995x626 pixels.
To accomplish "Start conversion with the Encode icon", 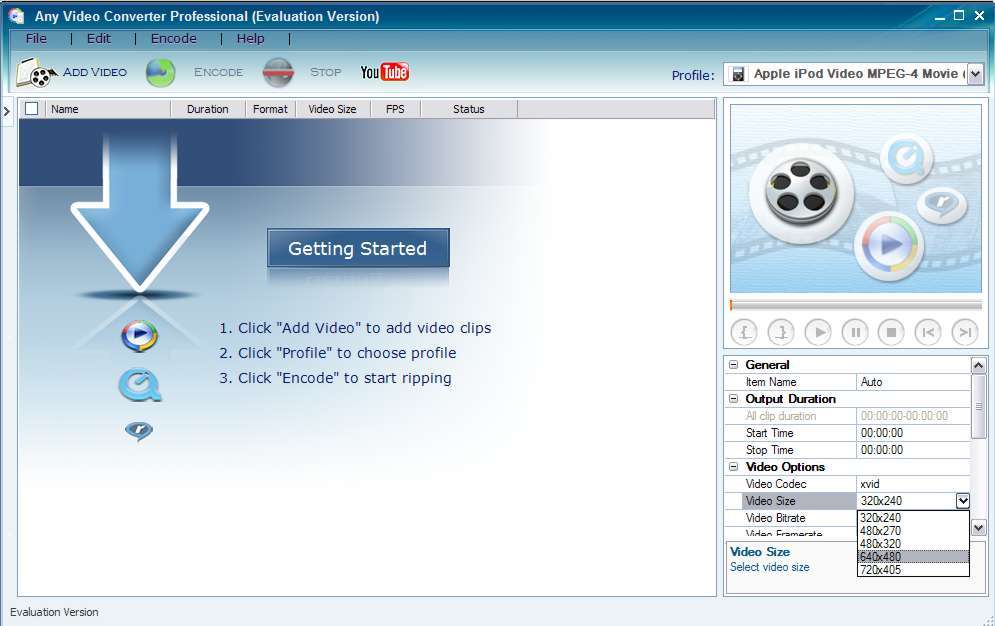I will pyautogui.click(x=160, y=72).
